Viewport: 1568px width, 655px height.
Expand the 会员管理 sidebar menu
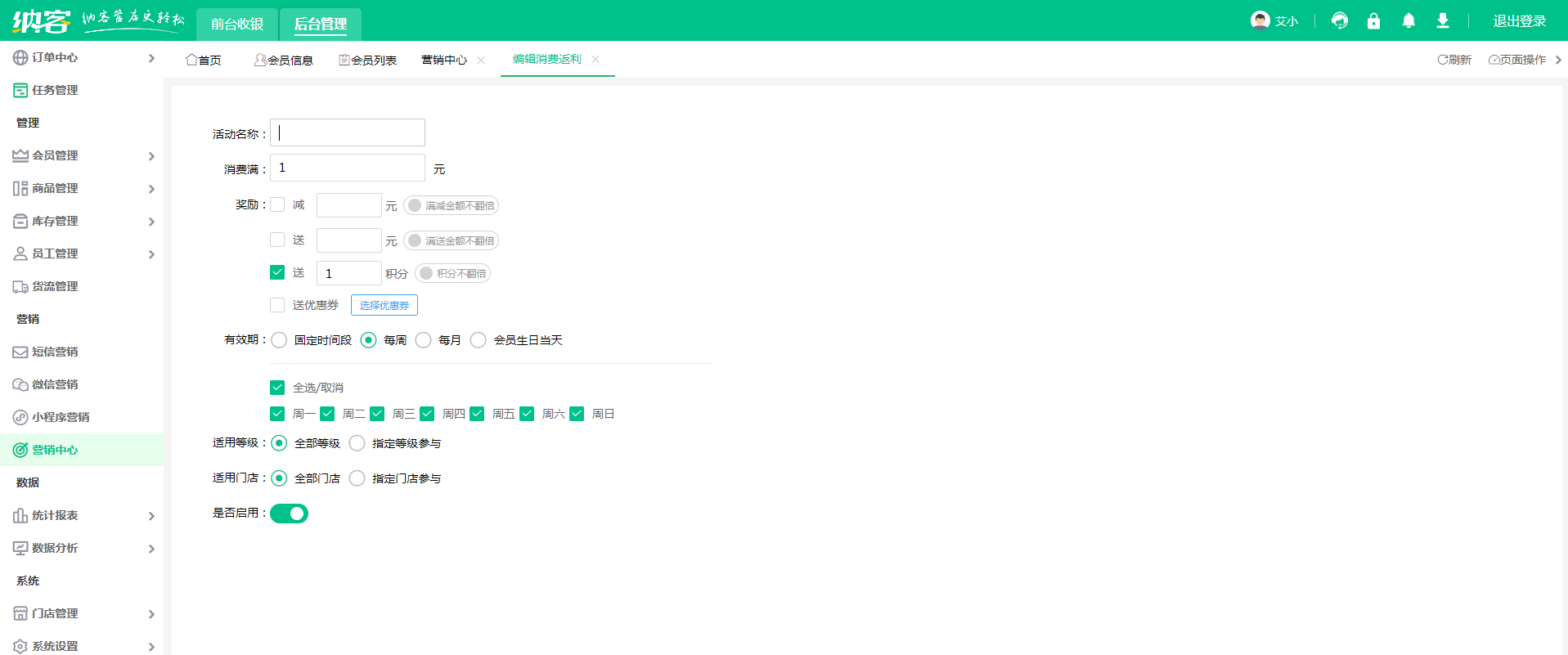click(82, 155)
